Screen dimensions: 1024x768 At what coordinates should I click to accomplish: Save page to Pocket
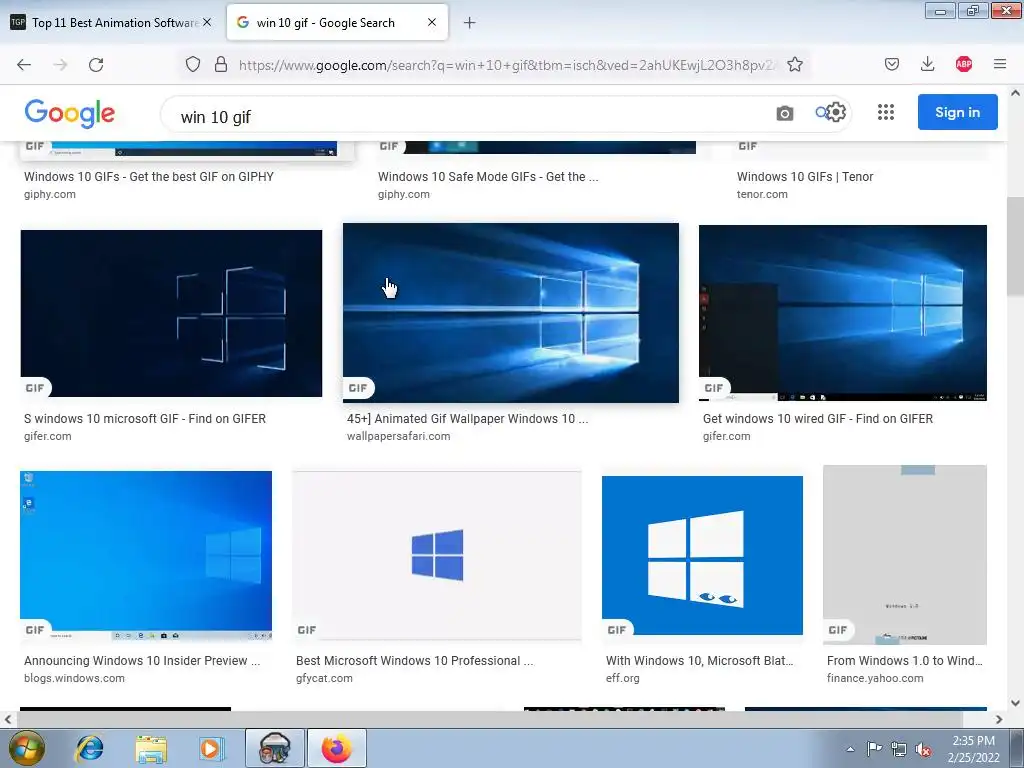tap(892, 64)
